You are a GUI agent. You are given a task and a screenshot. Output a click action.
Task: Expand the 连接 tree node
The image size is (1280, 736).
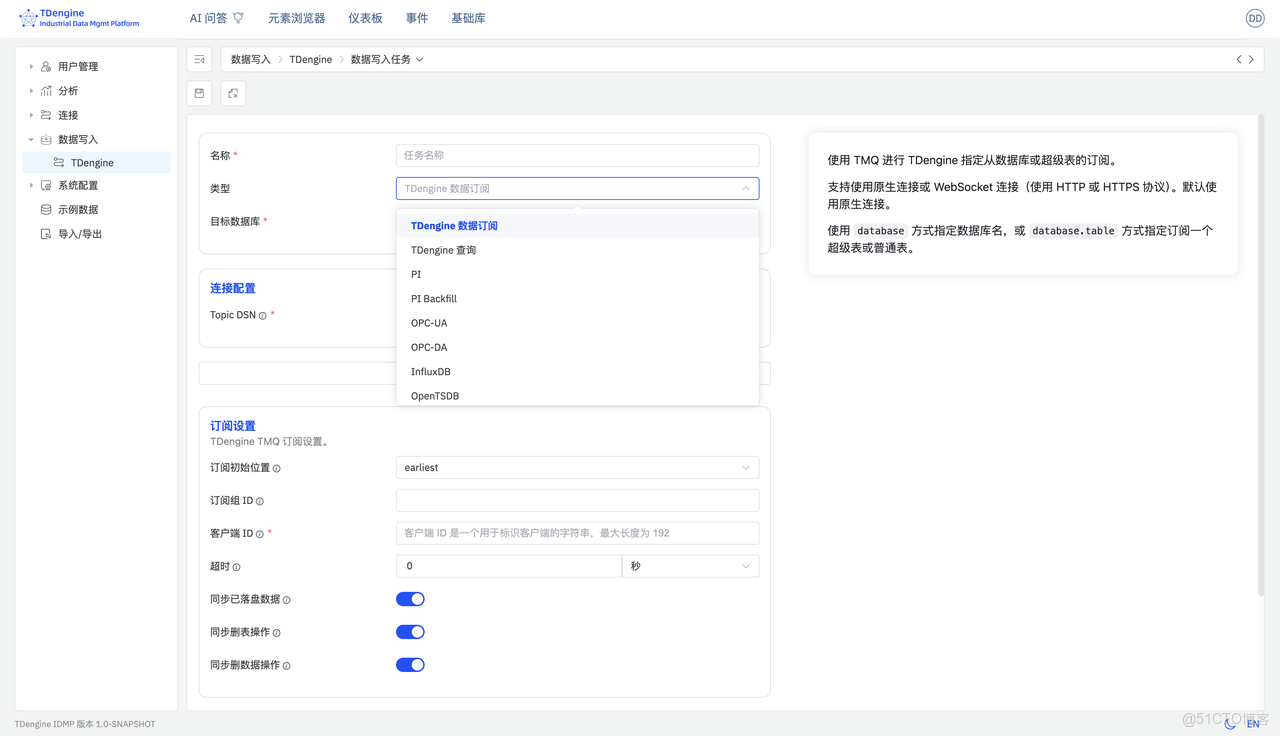click(x=31, y=115)
